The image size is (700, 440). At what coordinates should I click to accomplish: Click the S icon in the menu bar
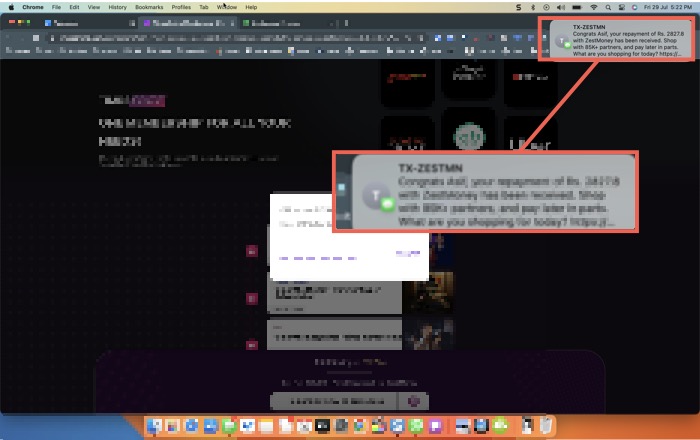[518, 7]
